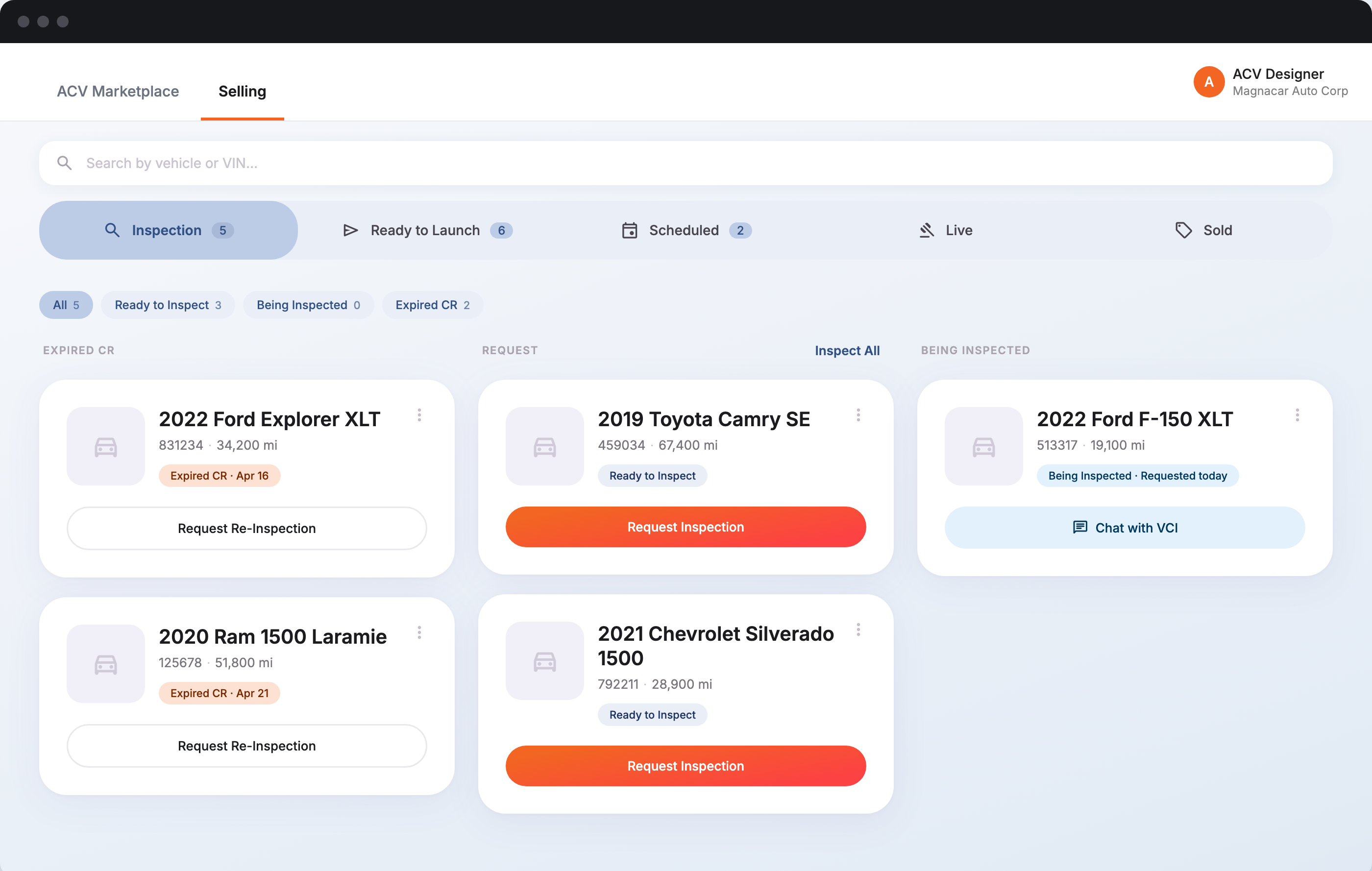1372x871 pixels.
Task: Click the ACV Designer account name
Action: (x=1278, y=74)
